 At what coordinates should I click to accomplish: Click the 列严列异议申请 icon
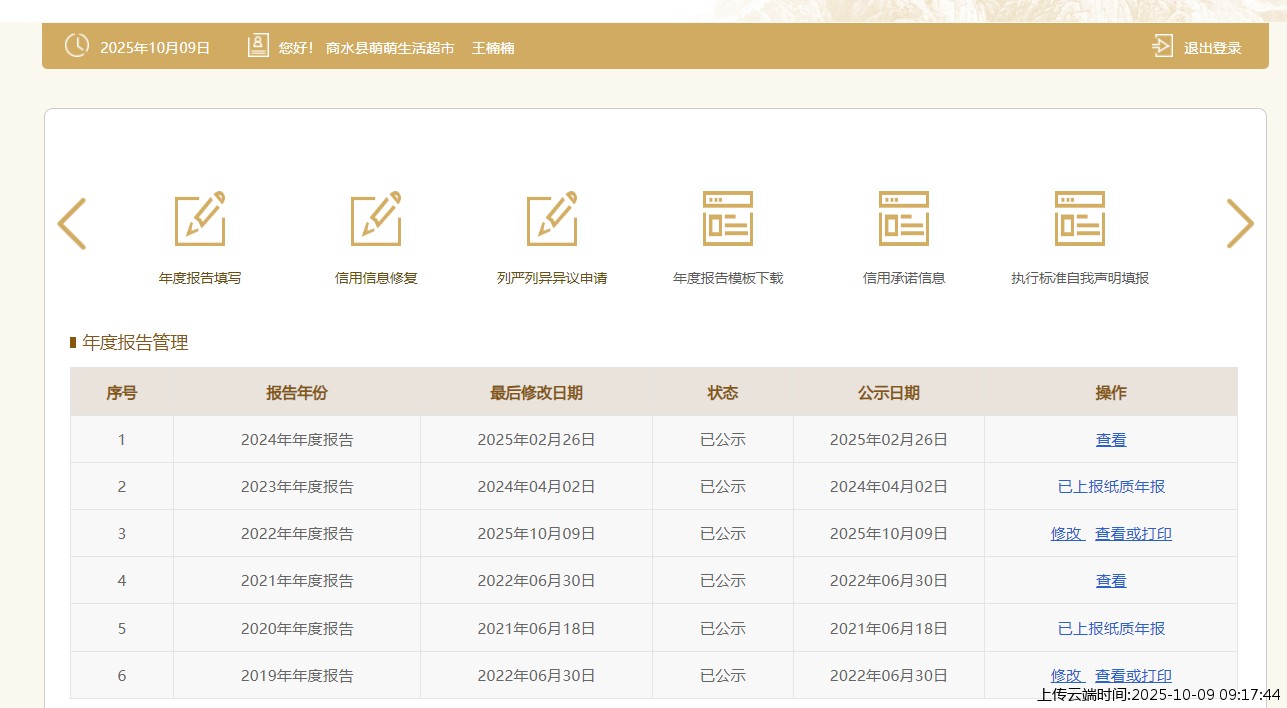[552, 219]
